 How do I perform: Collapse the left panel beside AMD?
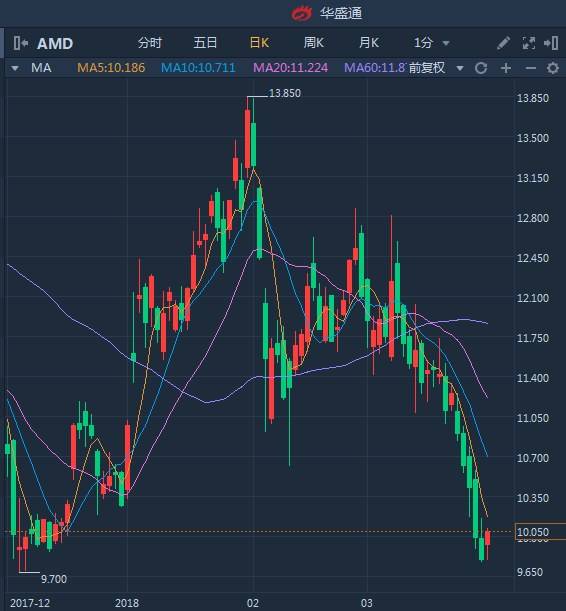point(20,43)
